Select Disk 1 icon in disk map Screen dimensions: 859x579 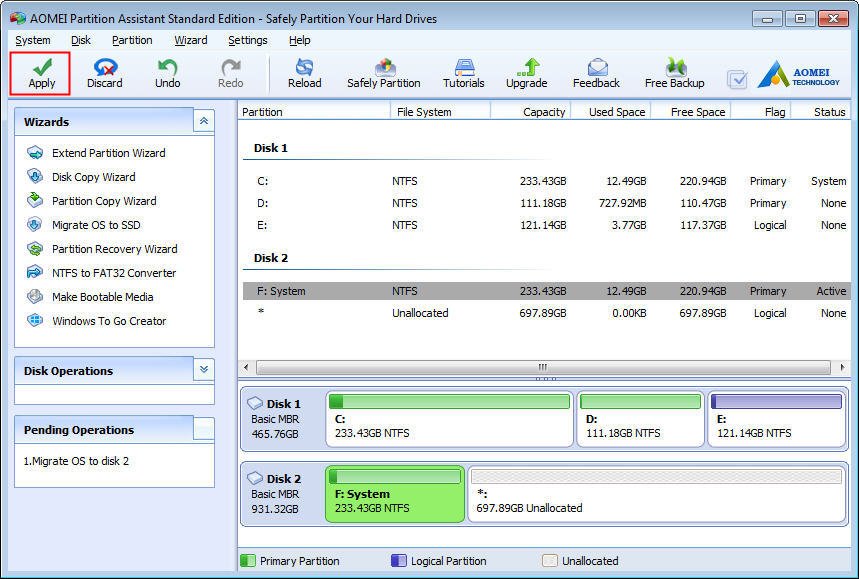tap(255, 404)
